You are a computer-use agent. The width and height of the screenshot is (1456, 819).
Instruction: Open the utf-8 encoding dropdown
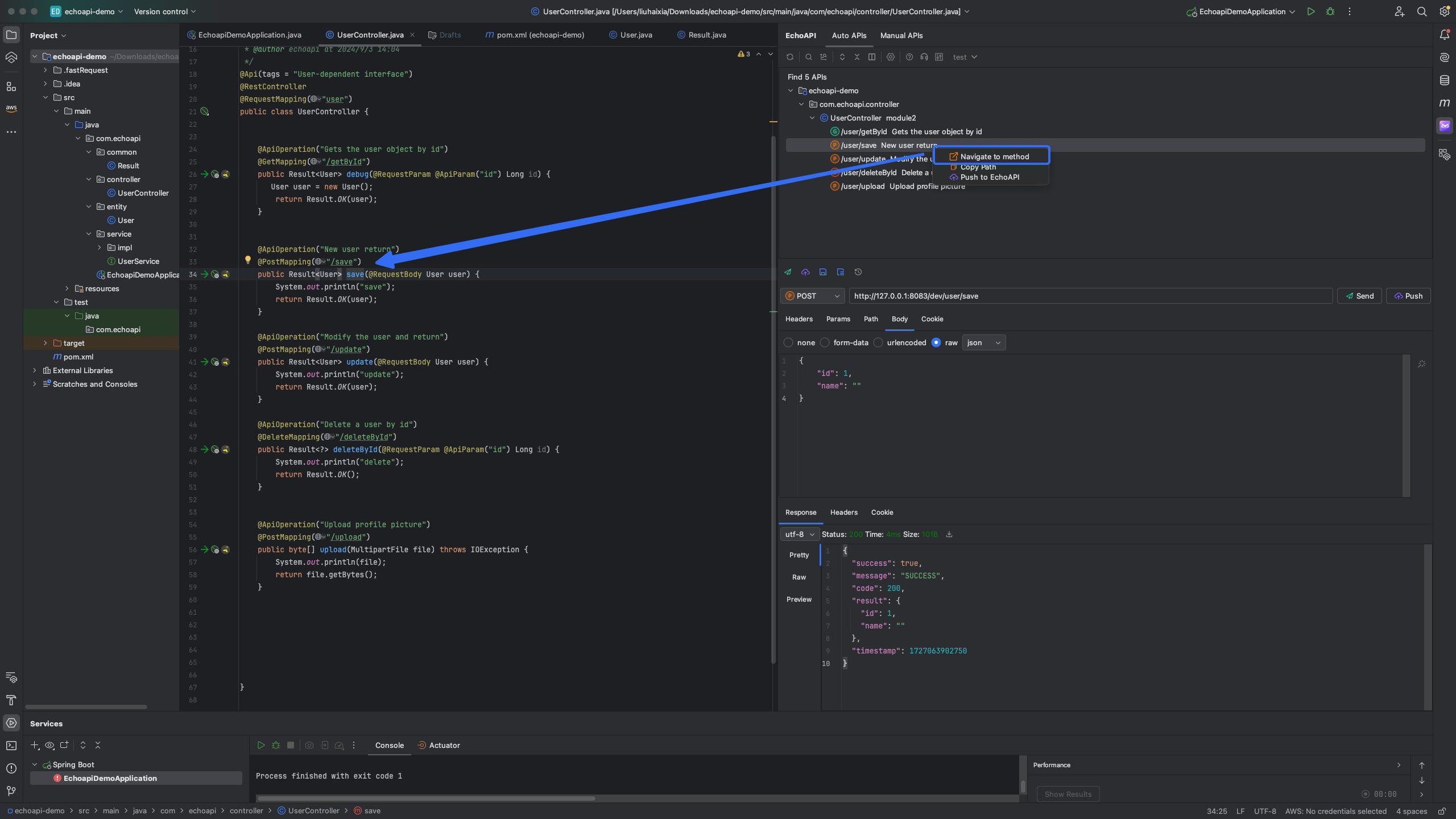click(800, 534)
